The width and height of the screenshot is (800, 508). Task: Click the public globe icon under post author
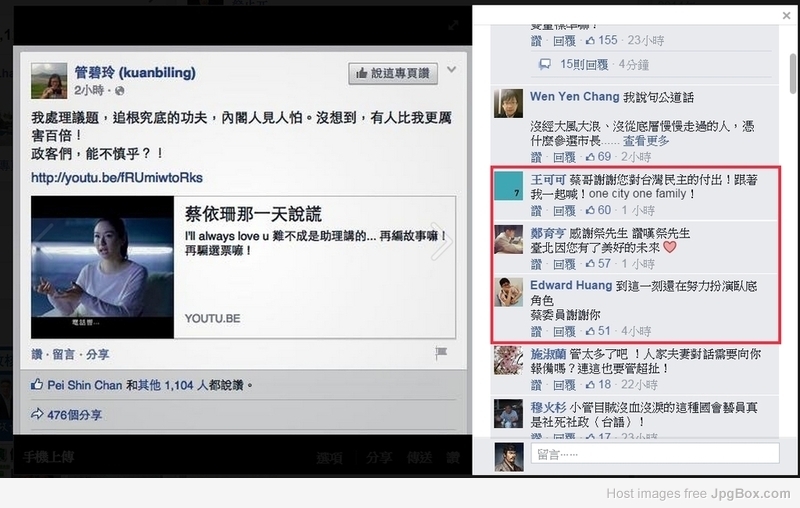(x=119, y=91)
